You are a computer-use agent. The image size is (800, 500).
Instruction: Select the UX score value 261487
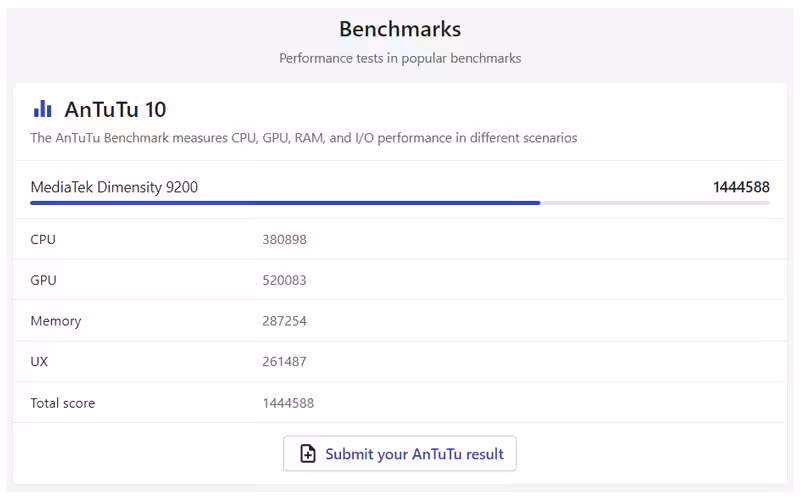pyautogui.click(x=284, y=362)
